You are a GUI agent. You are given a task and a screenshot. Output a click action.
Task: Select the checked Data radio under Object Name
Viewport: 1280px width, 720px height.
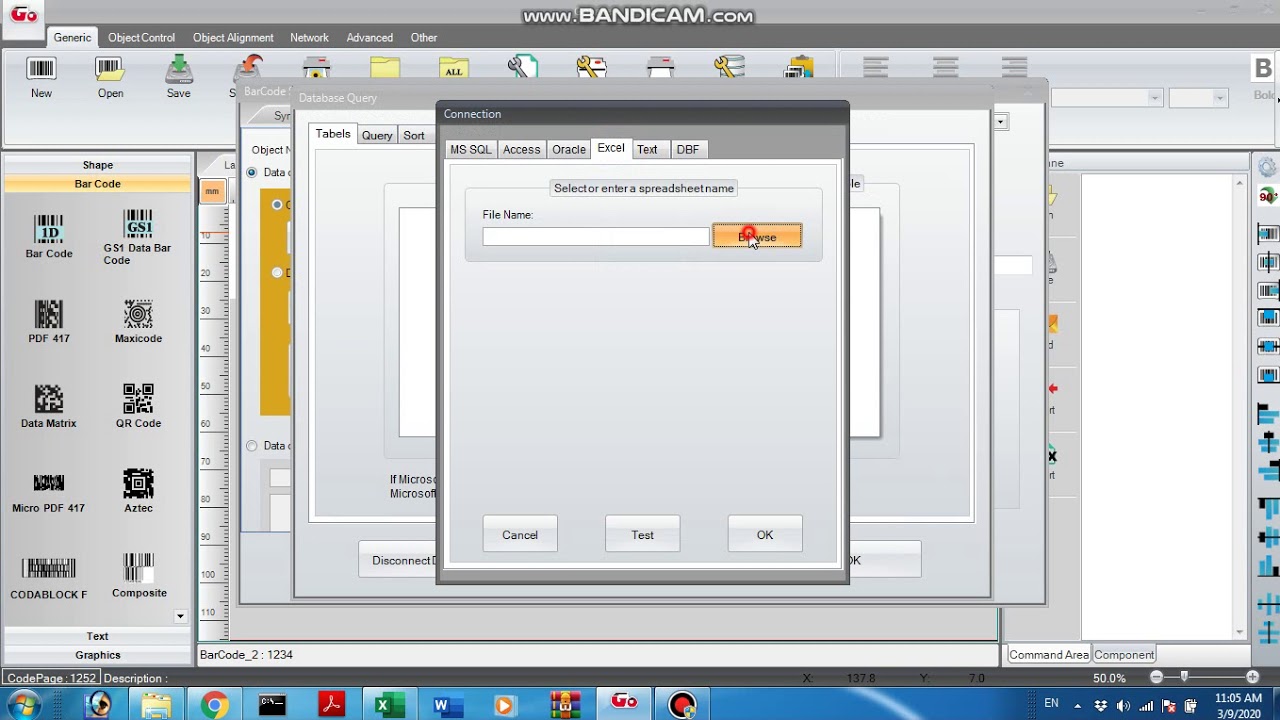tap(252, 172)
